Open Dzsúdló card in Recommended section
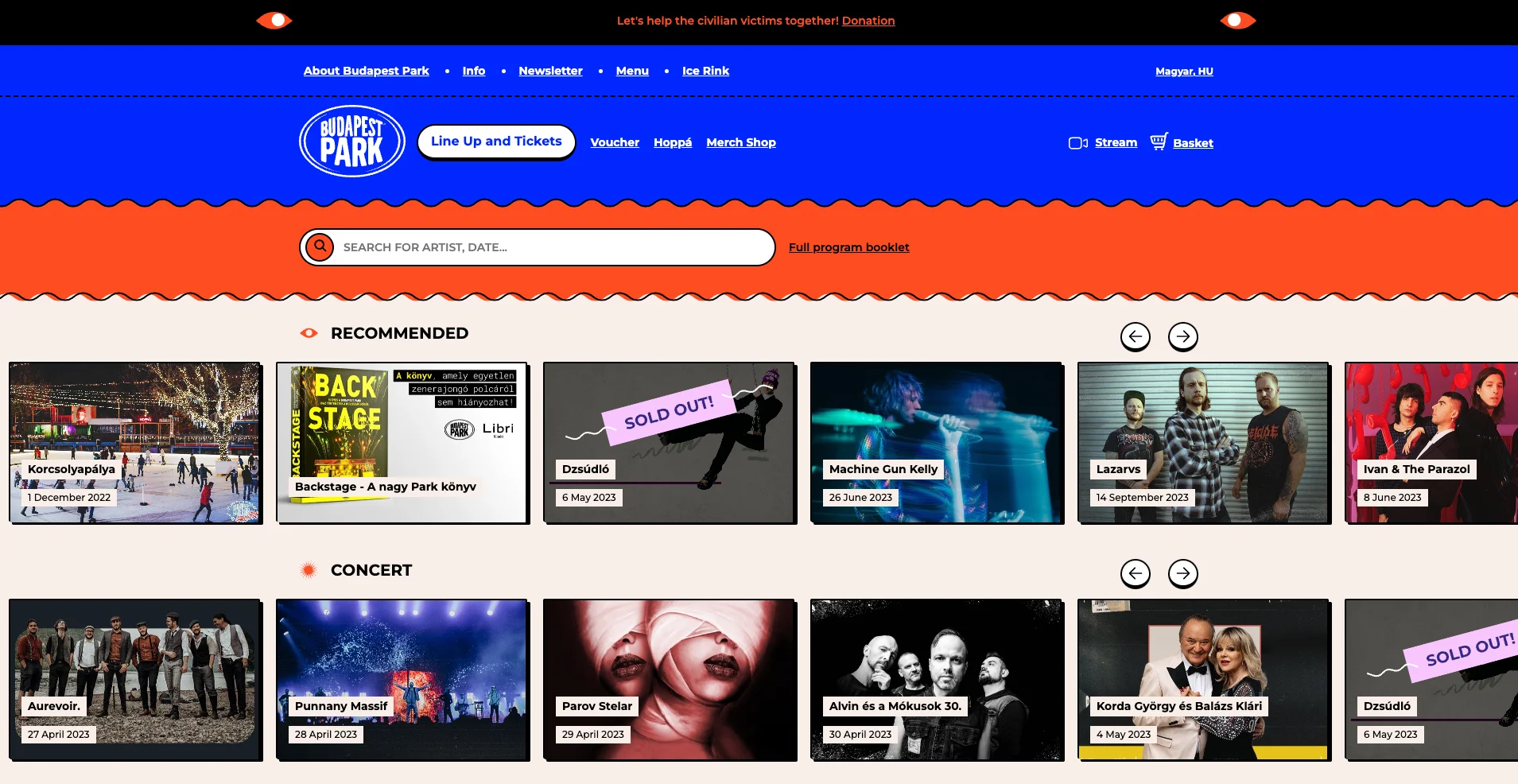 pos(670,443)
